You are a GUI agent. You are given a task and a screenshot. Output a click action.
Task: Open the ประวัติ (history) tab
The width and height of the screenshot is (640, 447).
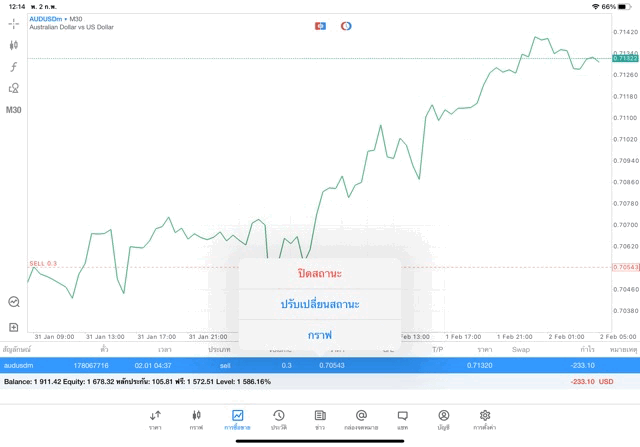point(279,419)
